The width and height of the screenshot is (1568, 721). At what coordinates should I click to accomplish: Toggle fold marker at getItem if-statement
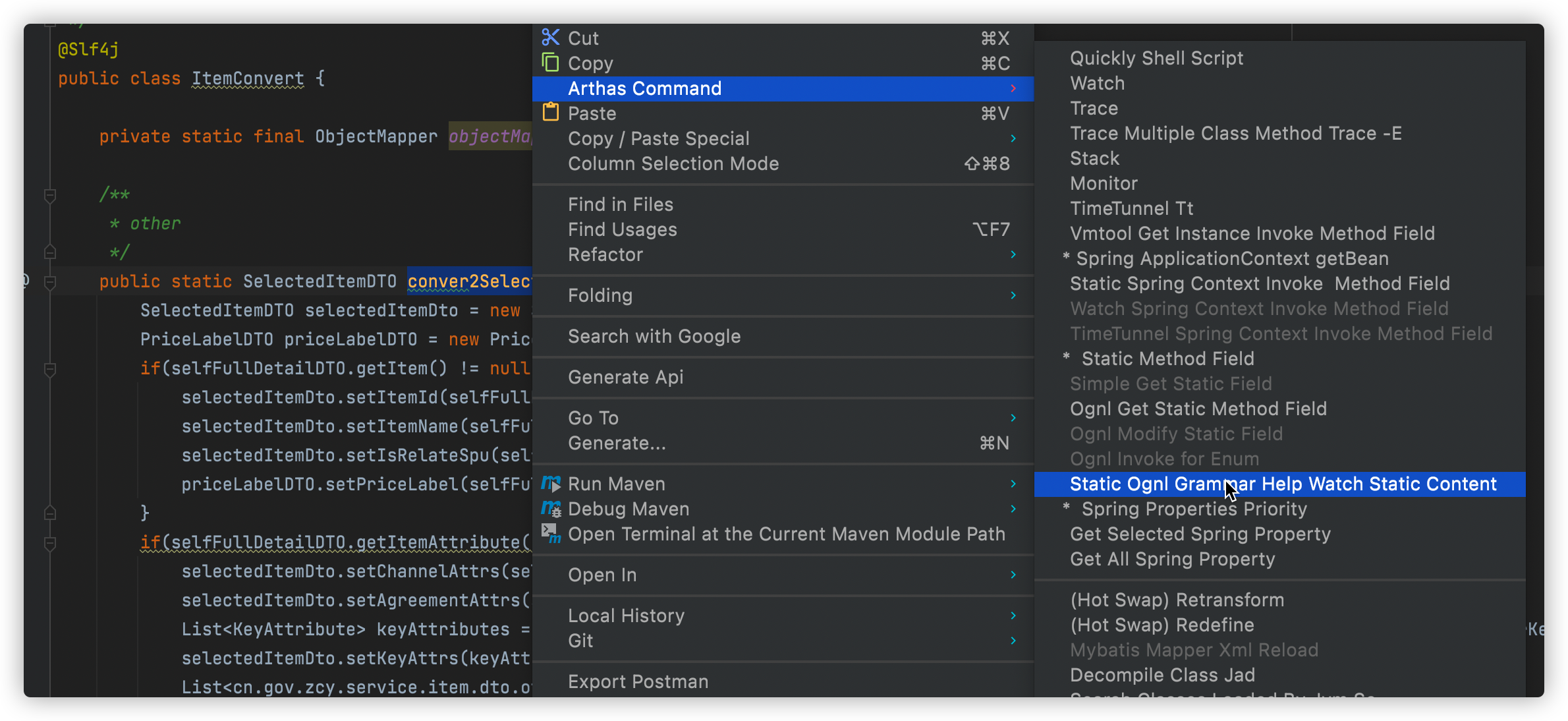[x=49, y=369]
